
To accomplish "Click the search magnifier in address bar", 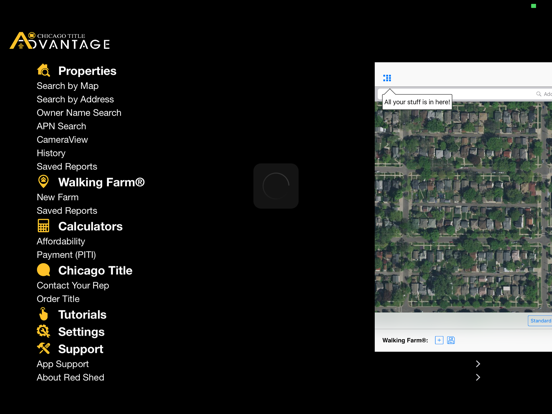I will click(x=539, y=94).
